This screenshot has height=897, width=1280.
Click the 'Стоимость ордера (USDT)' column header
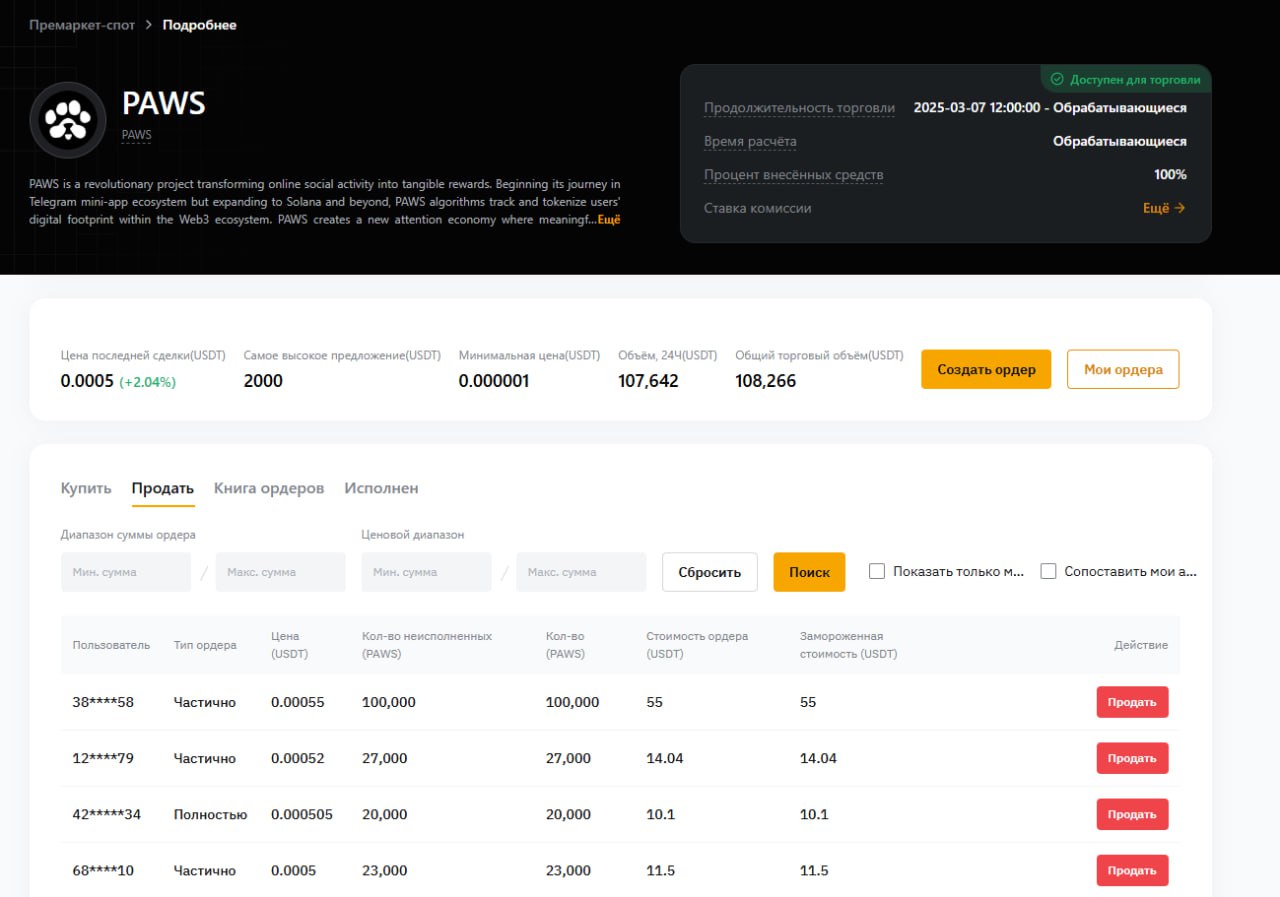click(697, 645)
